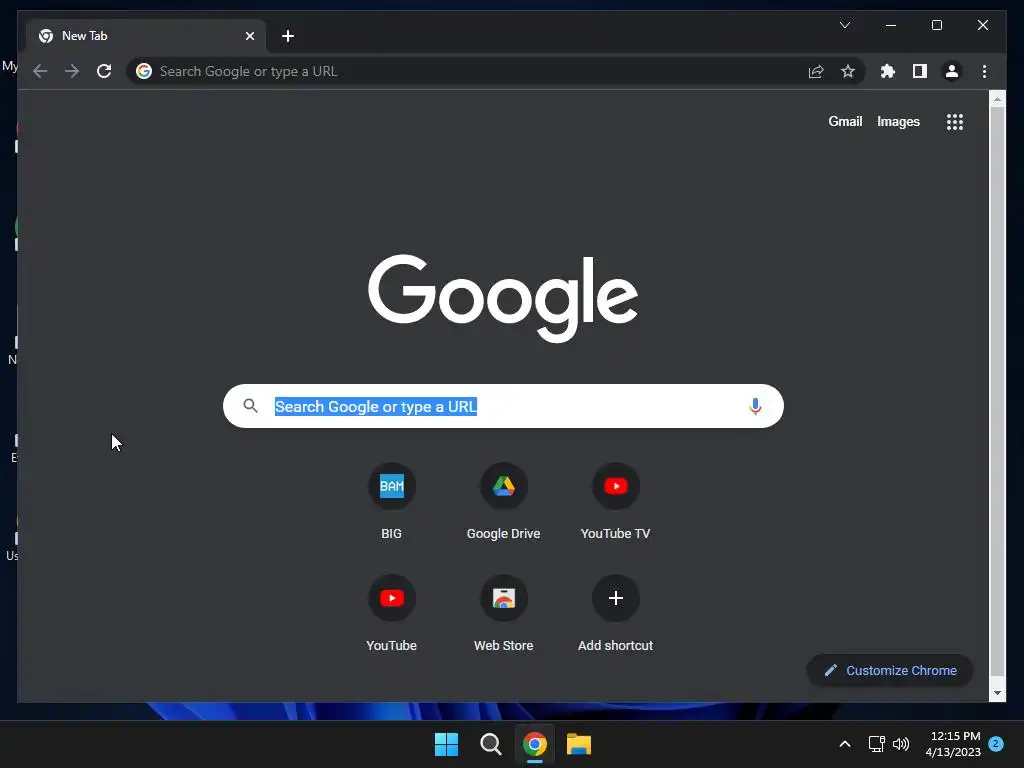This screenshot has height=768, width=1024.
Task: Click the forward navigation arrow
Action: 72,71
